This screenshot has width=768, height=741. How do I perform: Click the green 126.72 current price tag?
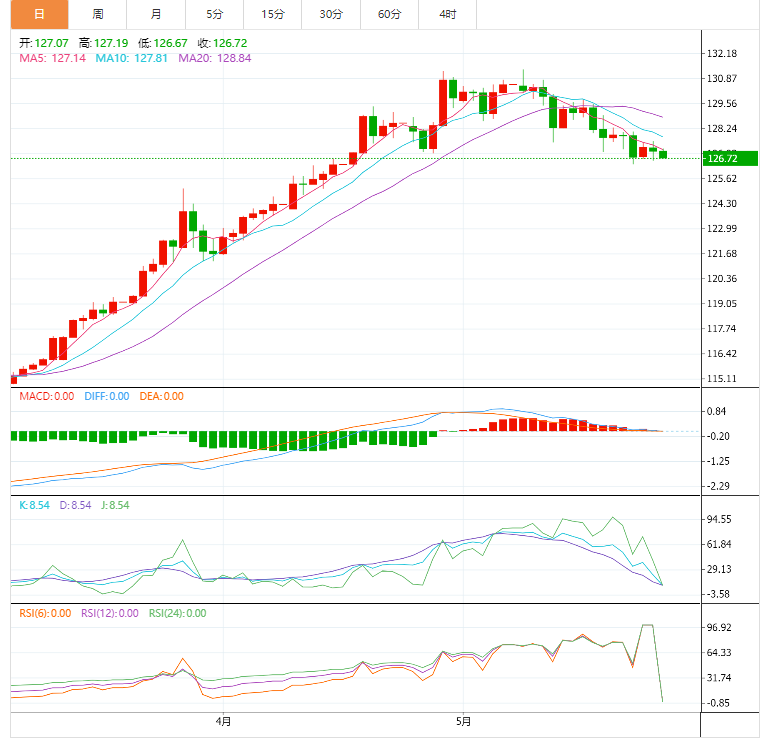[x=730, y=158]
